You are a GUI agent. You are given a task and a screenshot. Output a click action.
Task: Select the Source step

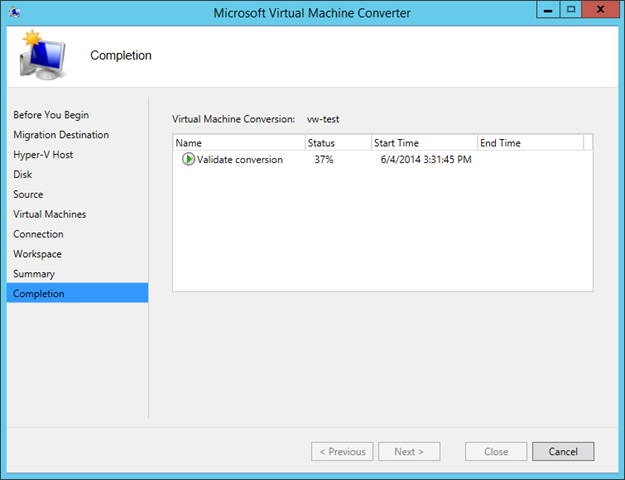coord(28,195)
